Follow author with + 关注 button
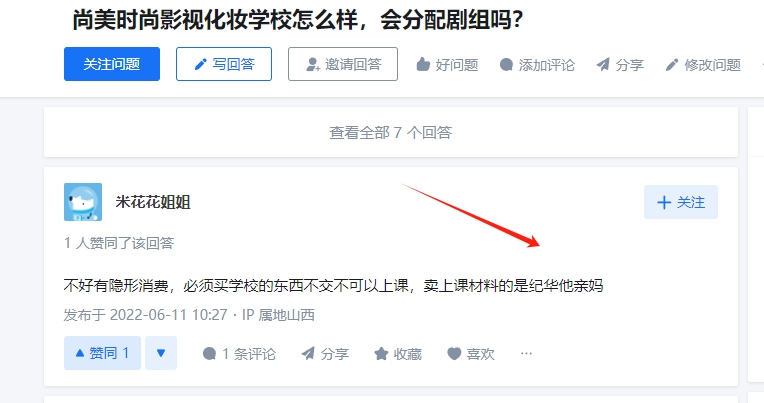764x403 pixels. 681,202
